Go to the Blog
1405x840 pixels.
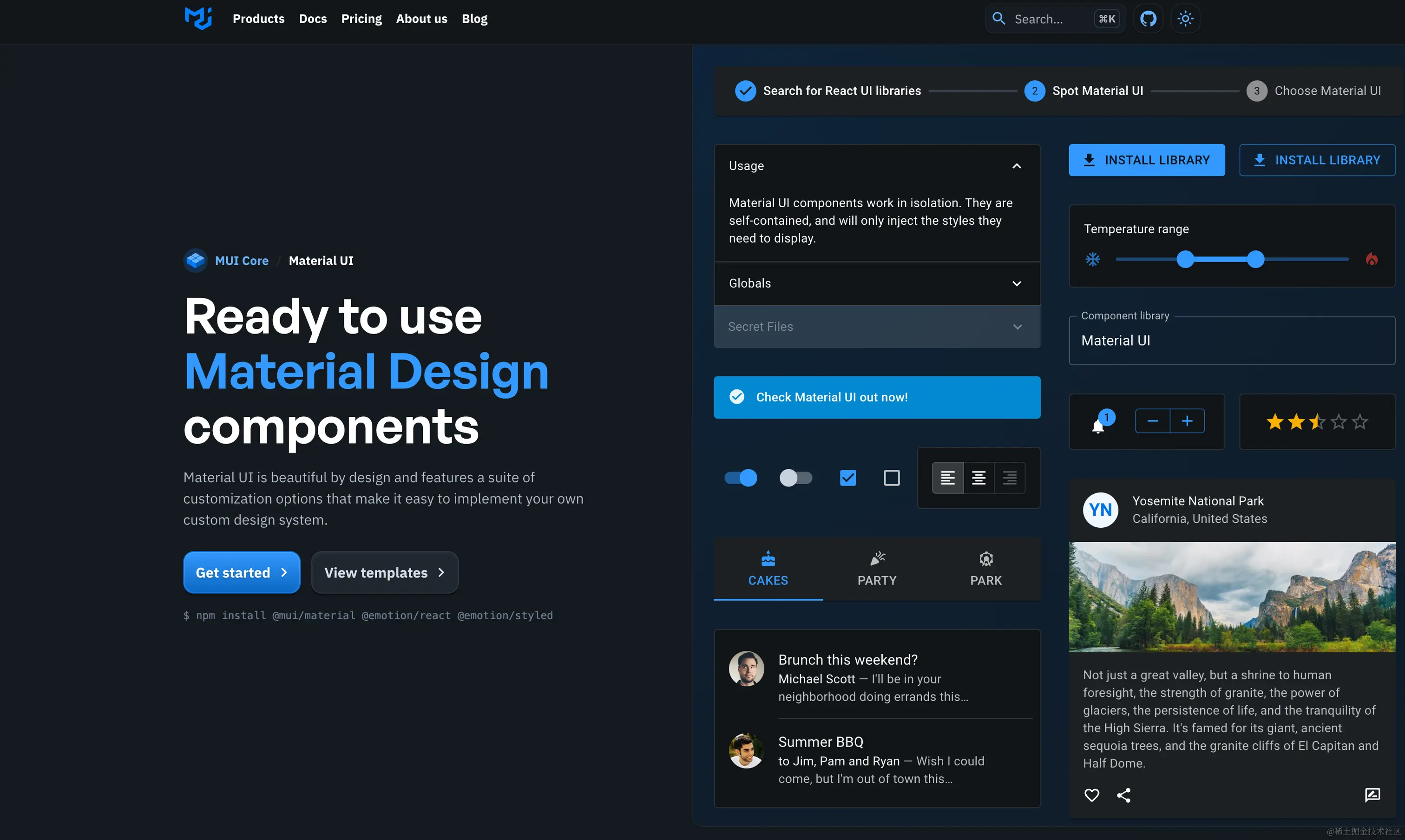(x=474, y=19)
